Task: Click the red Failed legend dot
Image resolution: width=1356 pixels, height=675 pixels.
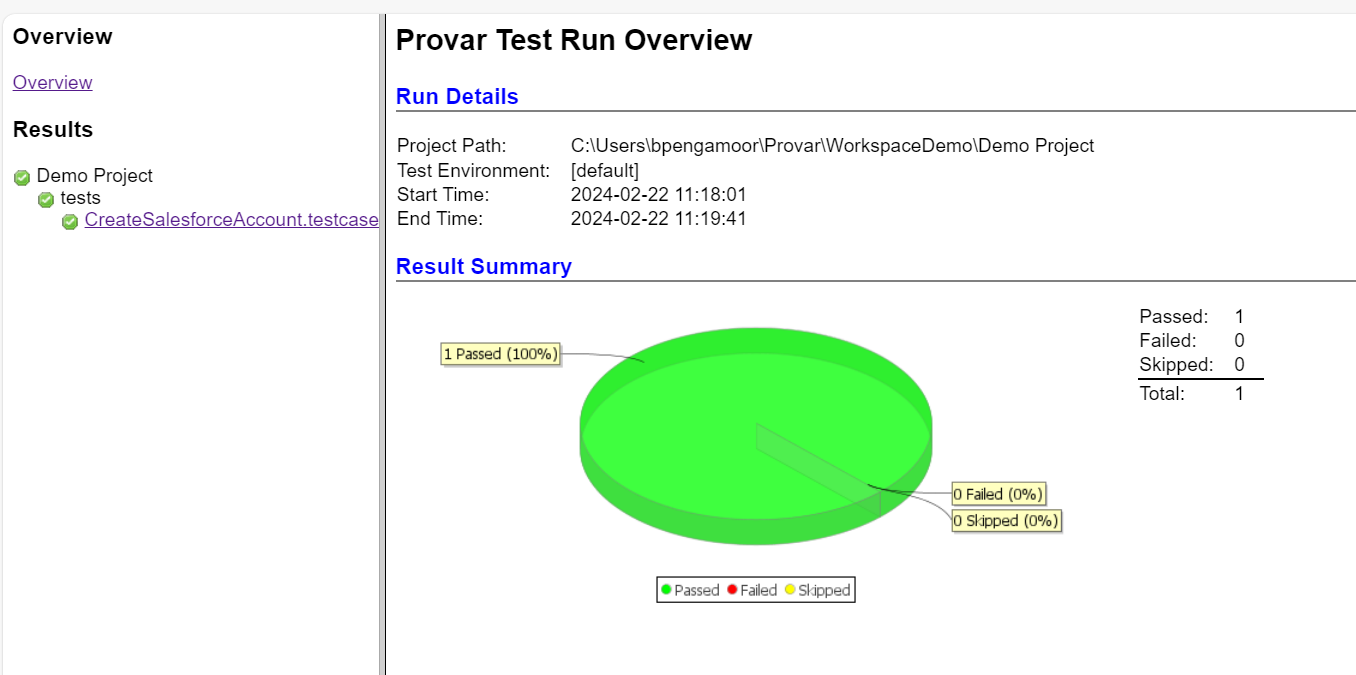Action: tap(732, 590)
